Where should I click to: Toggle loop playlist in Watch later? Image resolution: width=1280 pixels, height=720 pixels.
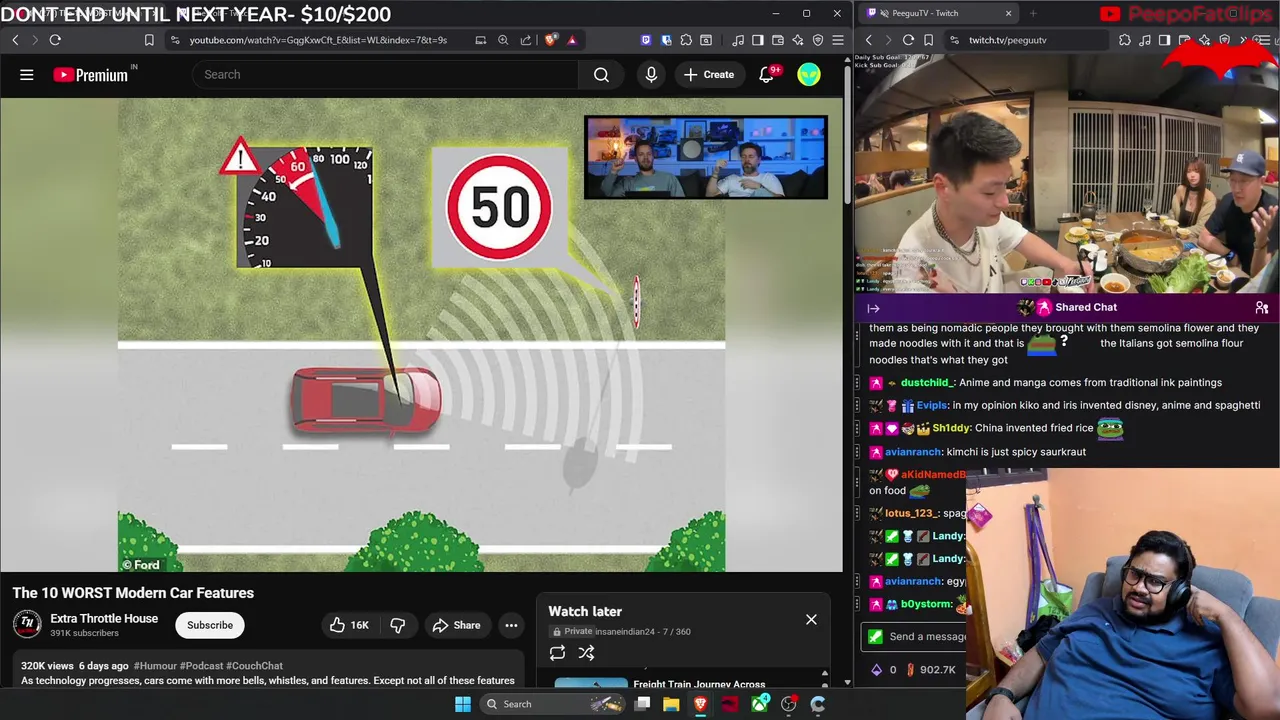pos(557,653)
